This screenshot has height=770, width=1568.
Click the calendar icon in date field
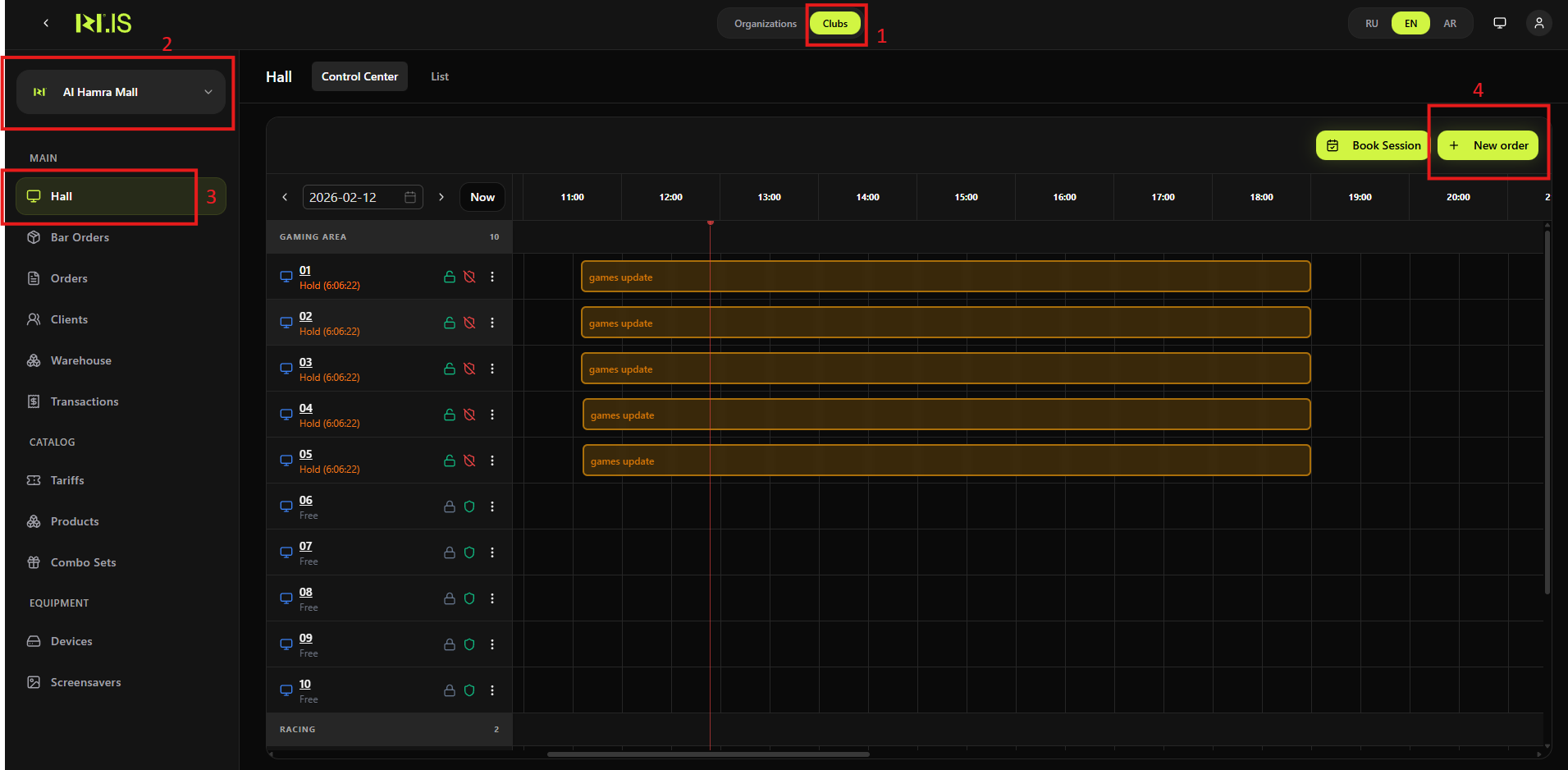point(410,197)
